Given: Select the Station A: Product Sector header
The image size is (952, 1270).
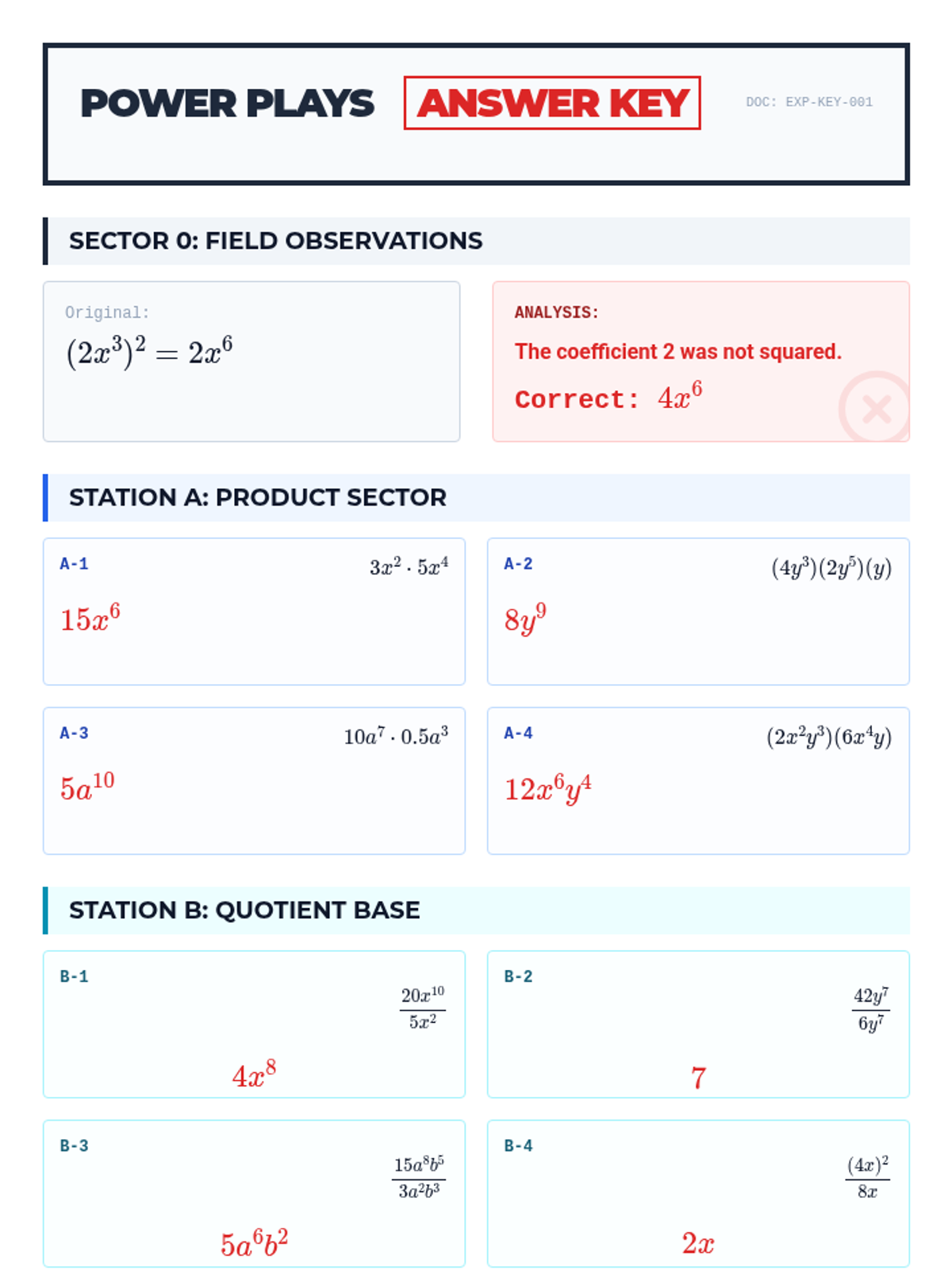Looking at the screenshot, I should [x=257, y=498].
